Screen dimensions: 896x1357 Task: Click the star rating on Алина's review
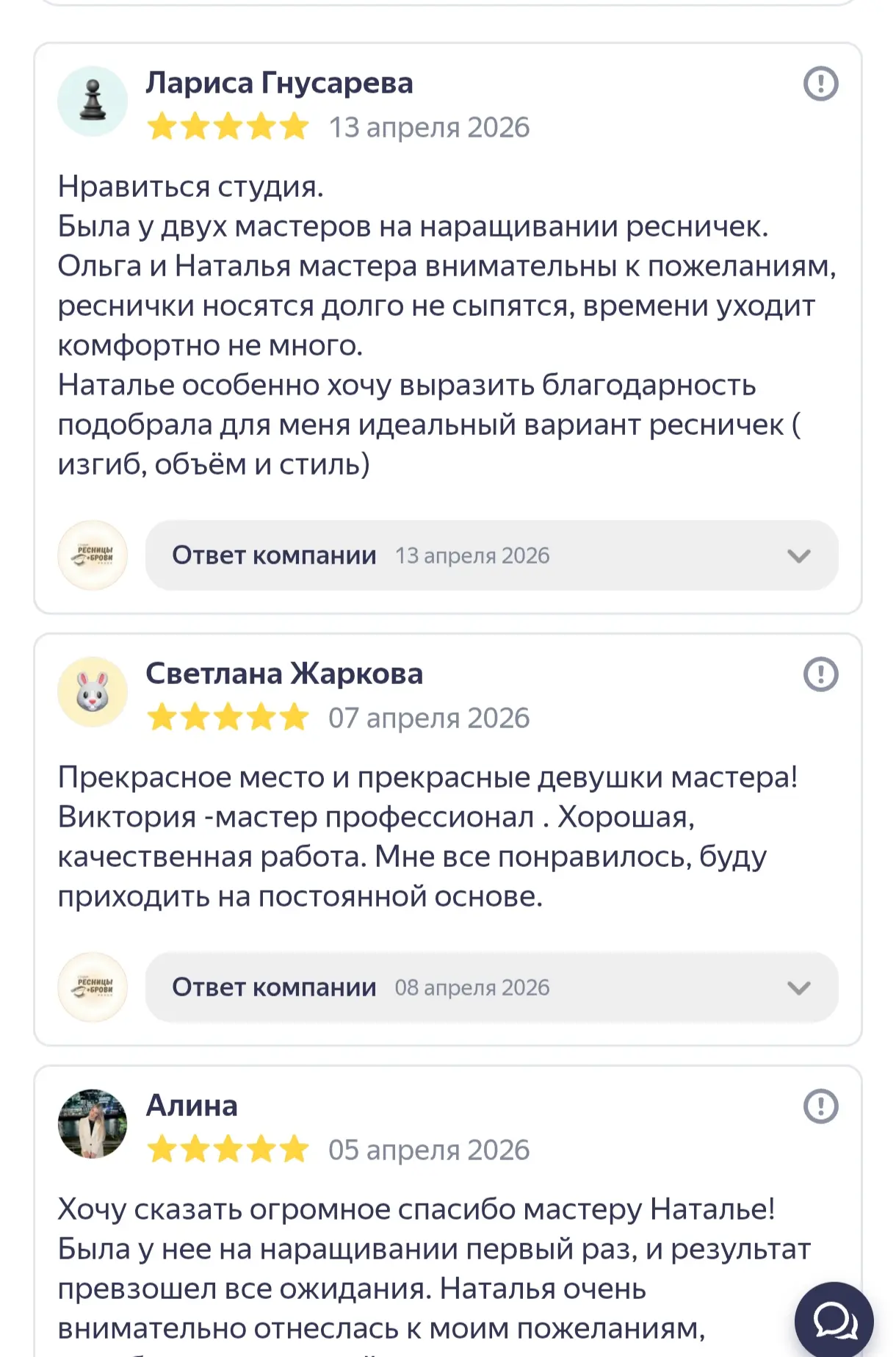click(228, 1150)
